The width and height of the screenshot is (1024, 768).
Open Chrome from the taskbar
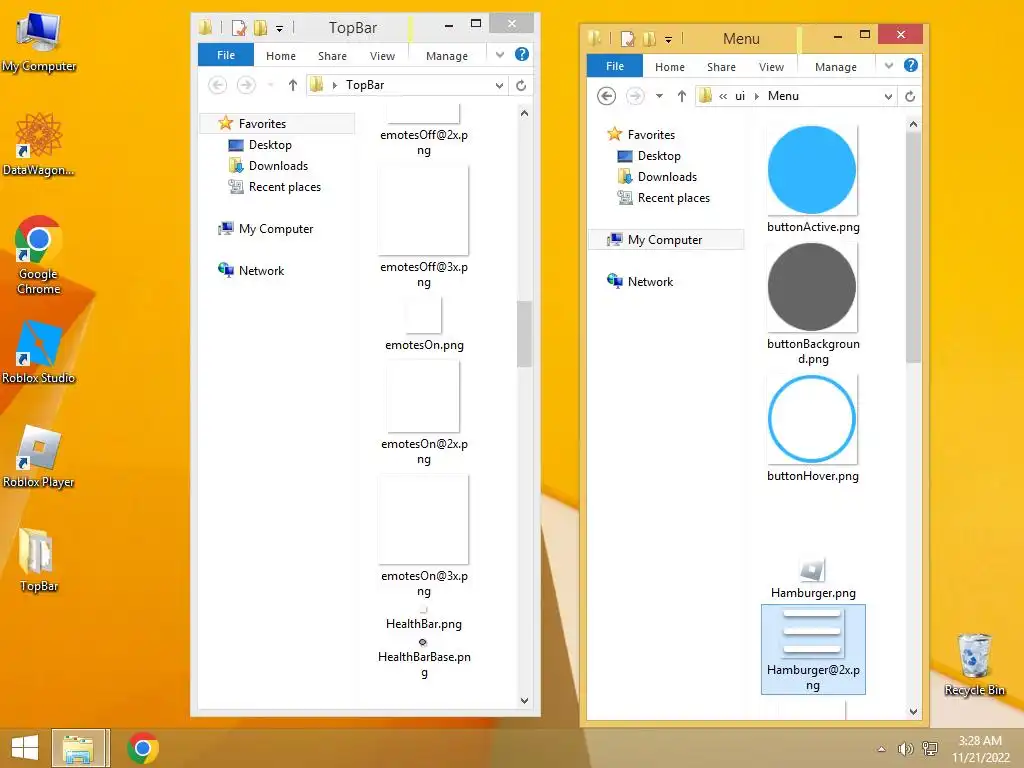click(x=143, y=748)
